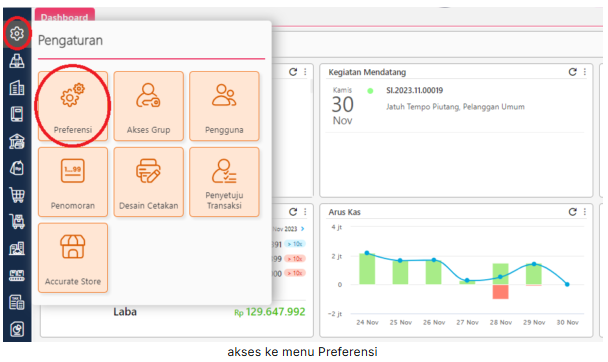This screenshot has width=608, height=362.
Task: Switch to the Dashboard tab
Action: coord(65,16)
